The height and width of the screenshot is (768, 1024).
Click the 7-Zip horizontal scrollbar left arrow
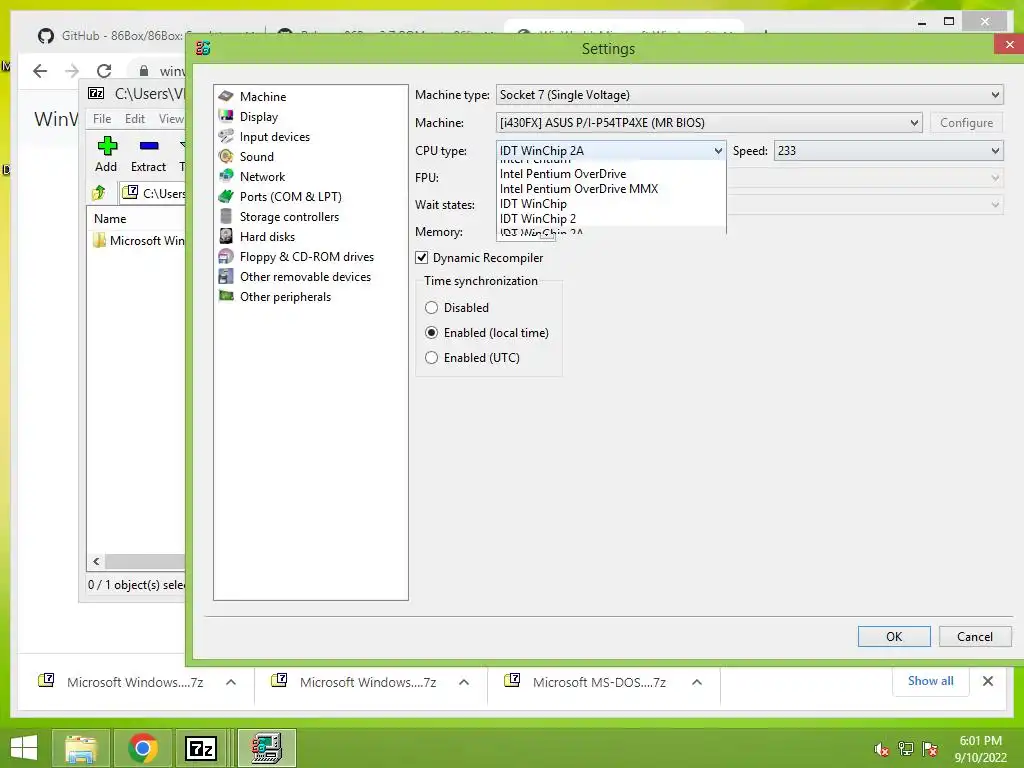[x=96, y=561]
